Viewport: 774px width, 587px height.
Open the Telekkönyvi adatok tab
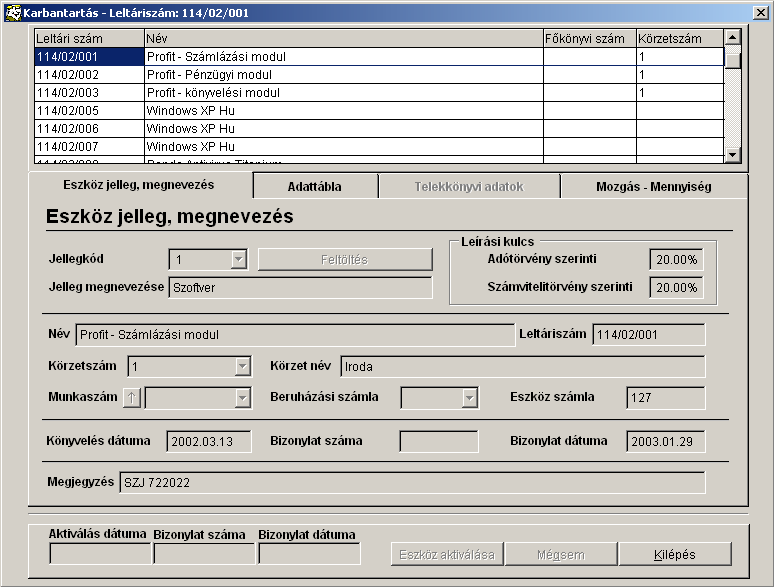click(469, 187)
